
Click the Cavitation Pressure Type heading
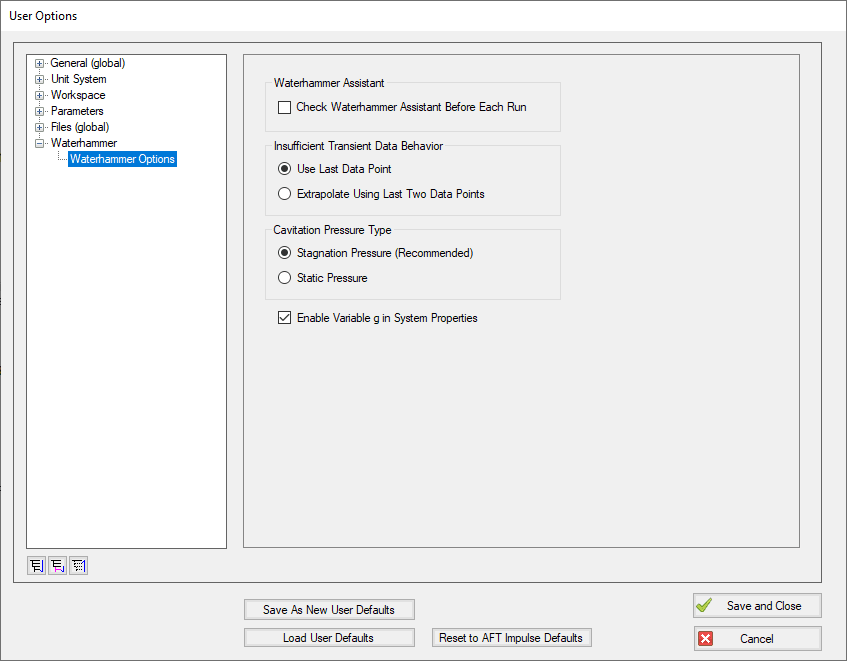click(x=332, y=230)
